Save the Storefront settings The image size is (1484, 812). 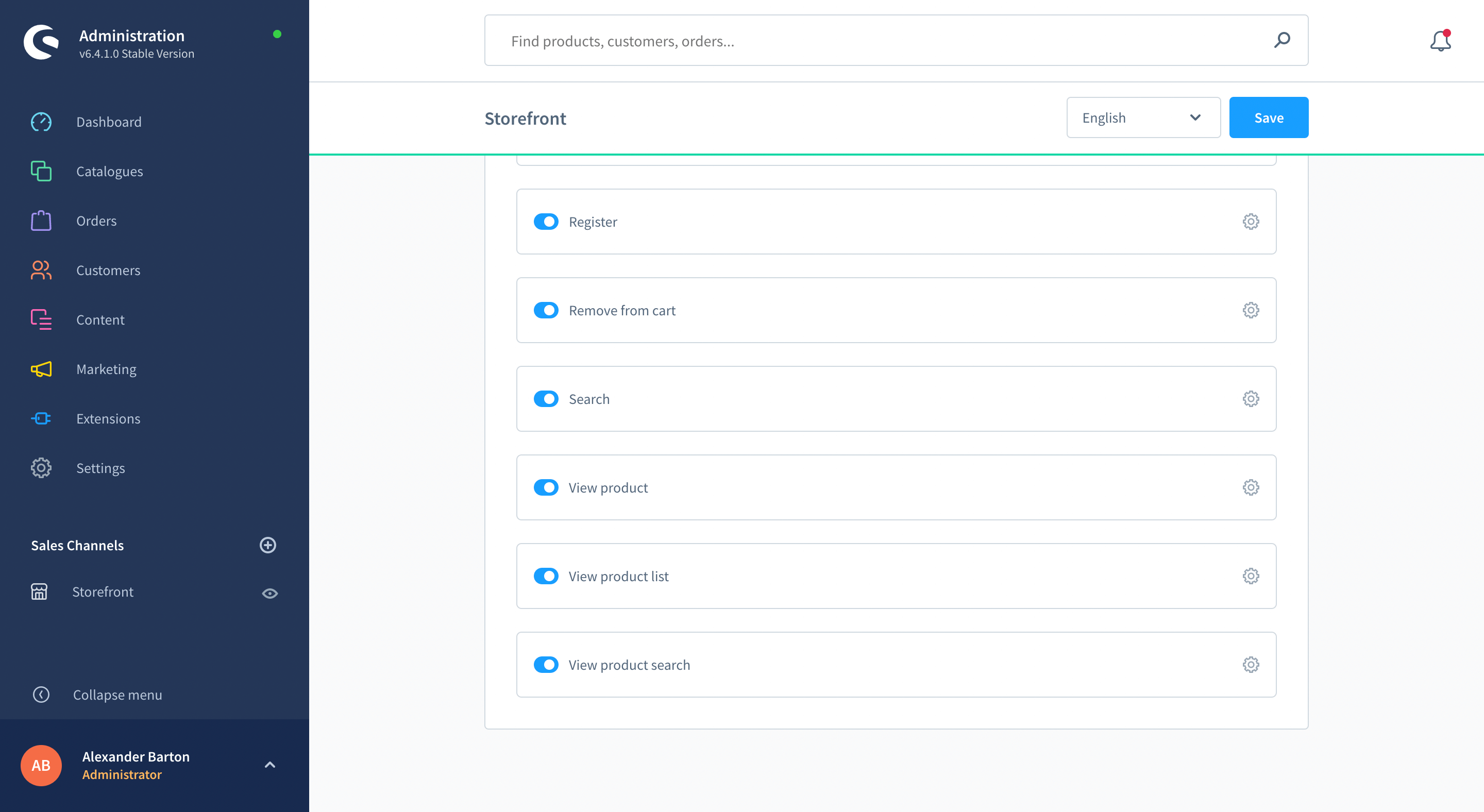click(1269, 117)
